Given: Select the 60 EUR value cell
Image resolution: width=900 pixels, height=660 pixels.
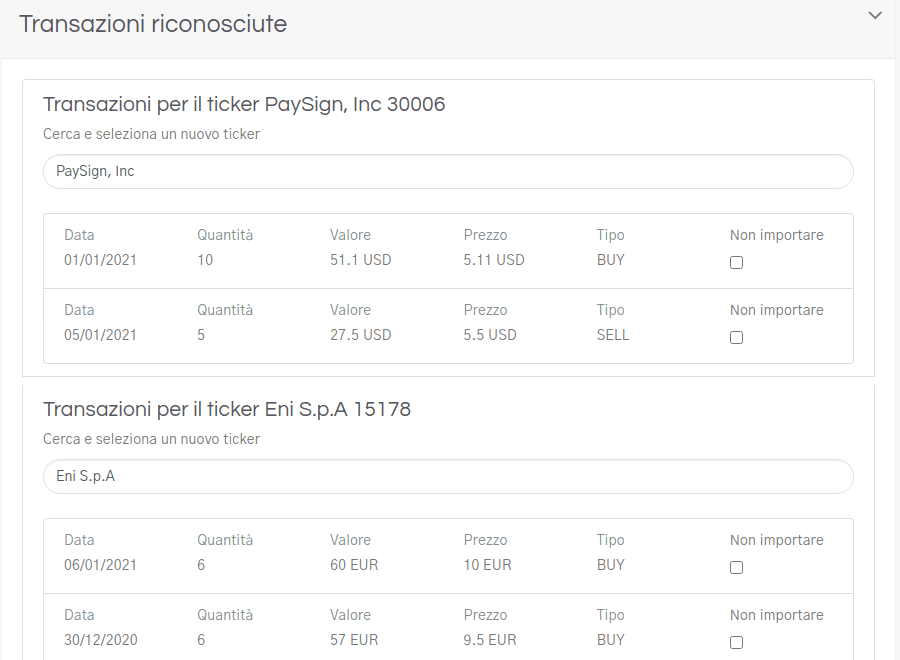Looking at the screenshot, I should 354,565.
